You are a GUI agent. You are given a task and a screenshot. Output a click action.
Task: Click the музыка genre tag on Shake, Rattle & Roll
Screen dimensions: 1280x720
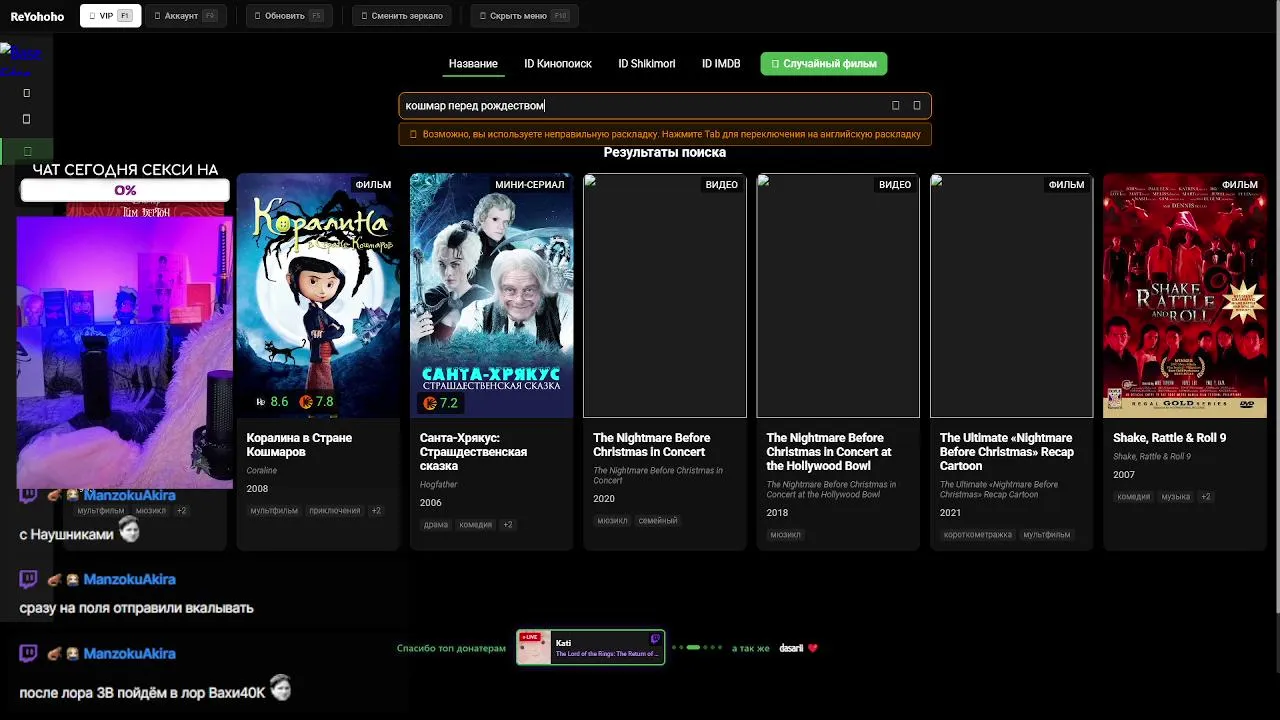pos(1176,497)
